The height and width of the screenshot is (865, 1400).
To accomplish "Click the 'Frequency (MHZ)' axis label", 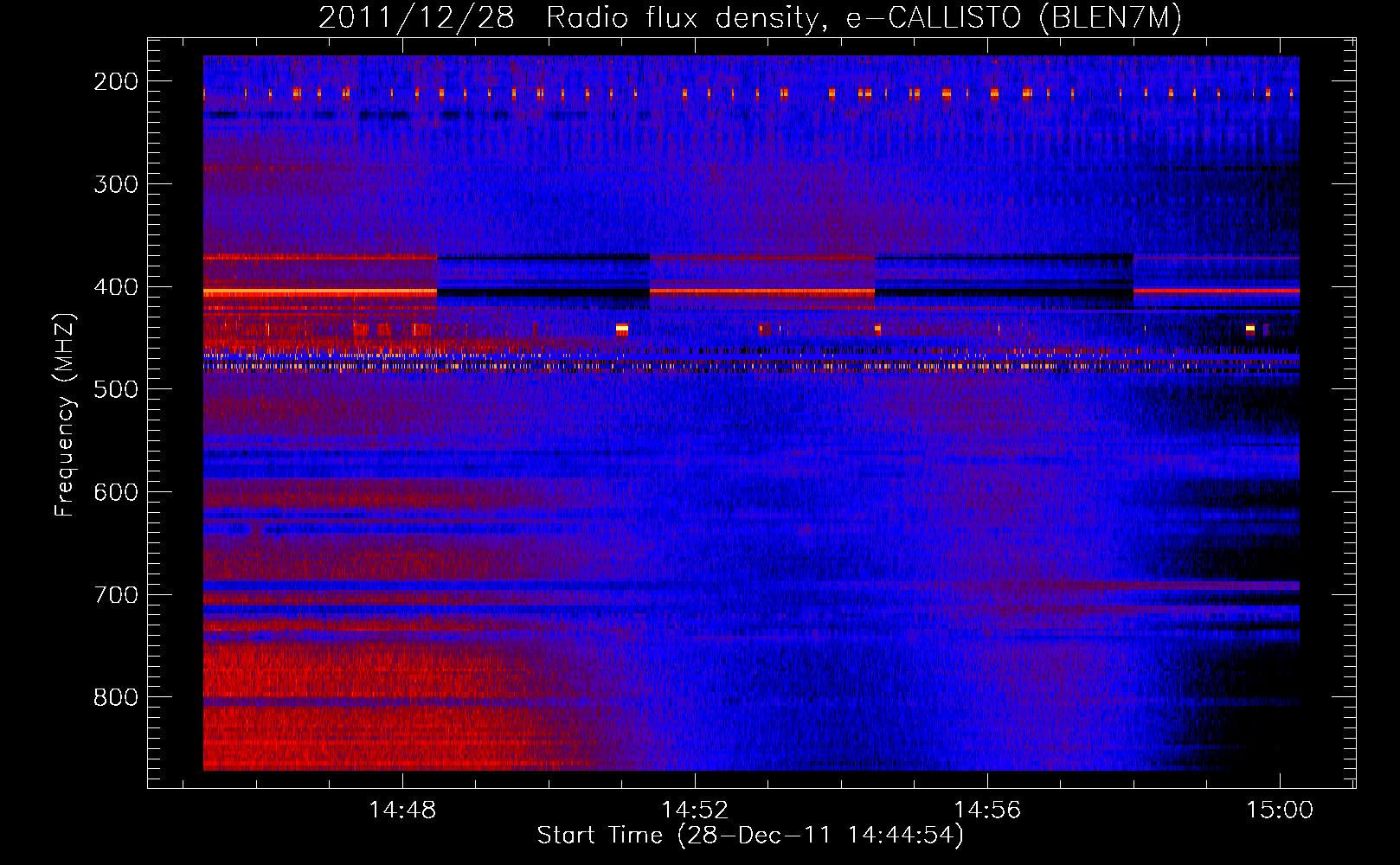I will click(65, 414).
